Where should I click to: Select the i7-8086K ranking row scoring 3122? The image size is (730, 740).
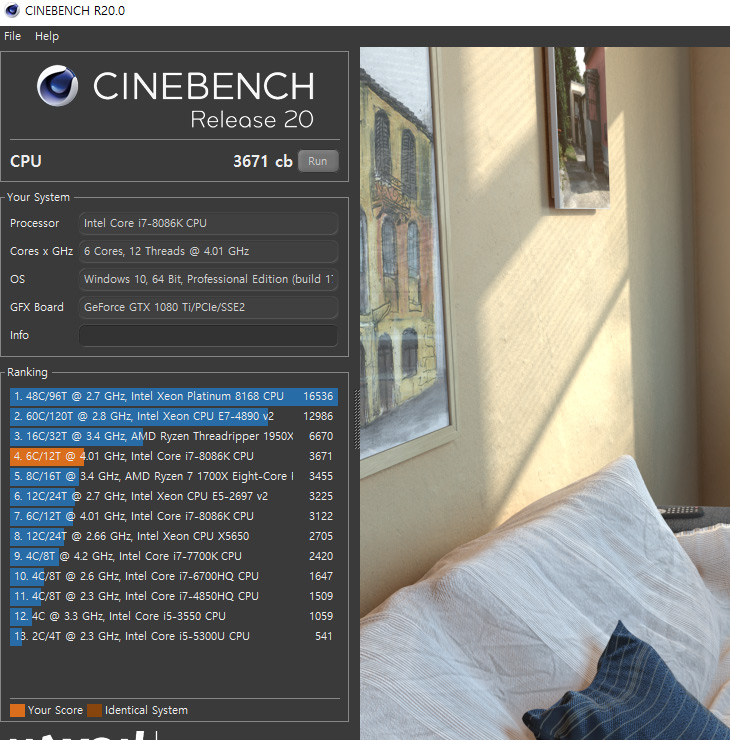click(174, 516)
